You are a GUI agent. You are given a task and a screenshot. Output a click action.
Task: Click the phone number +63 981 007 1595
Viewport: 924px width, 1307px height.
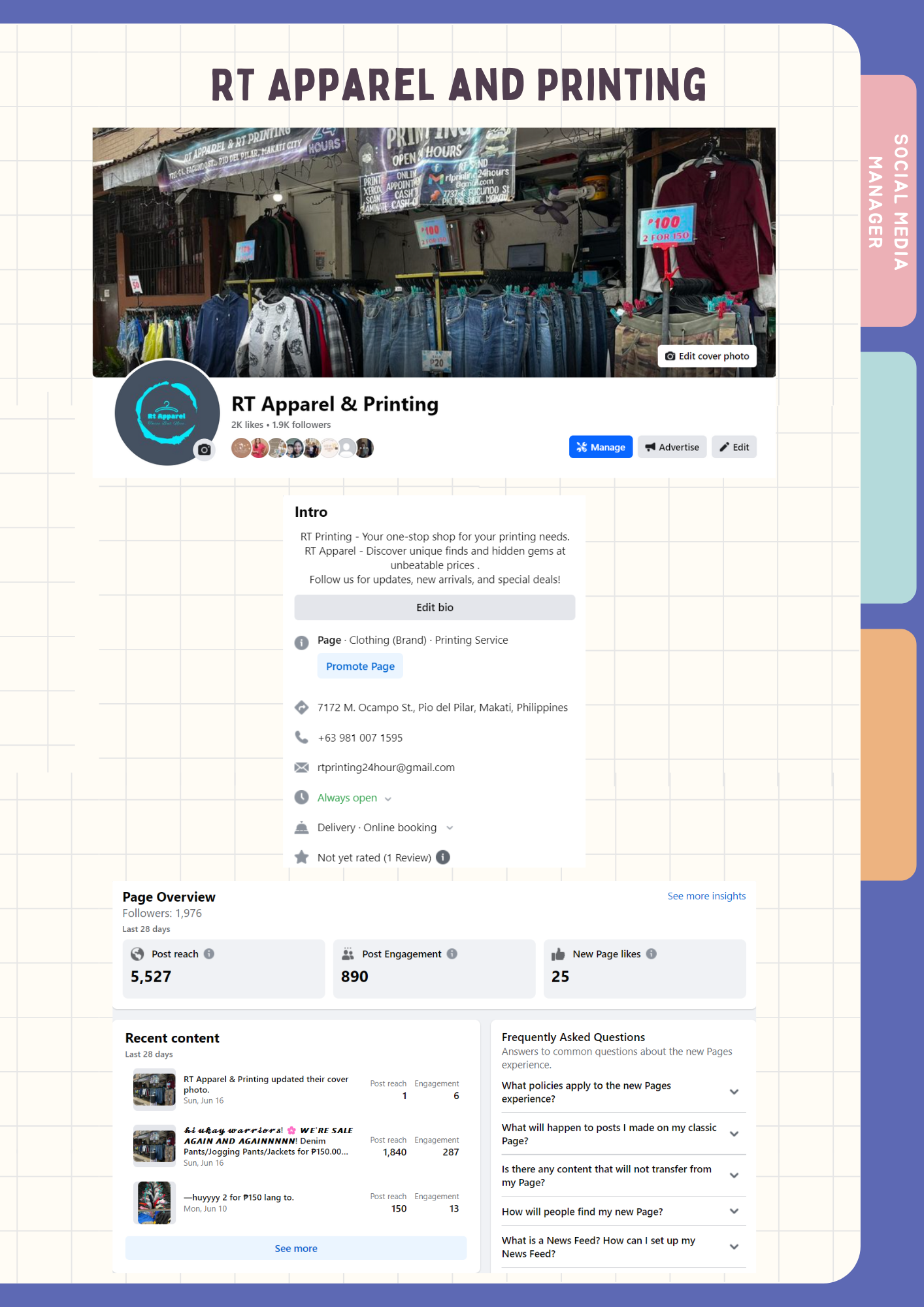tap(360, 738)
